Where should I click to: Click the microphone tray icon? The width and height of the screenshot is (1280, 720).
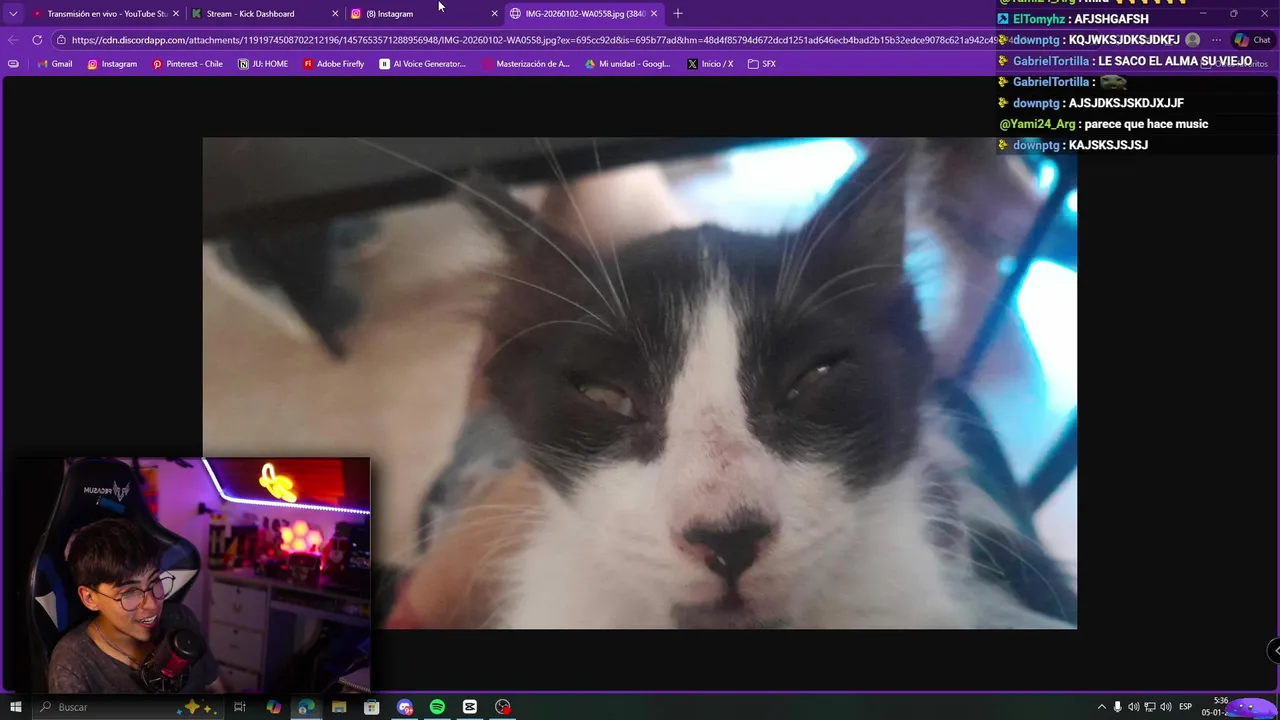point(1118,707)
